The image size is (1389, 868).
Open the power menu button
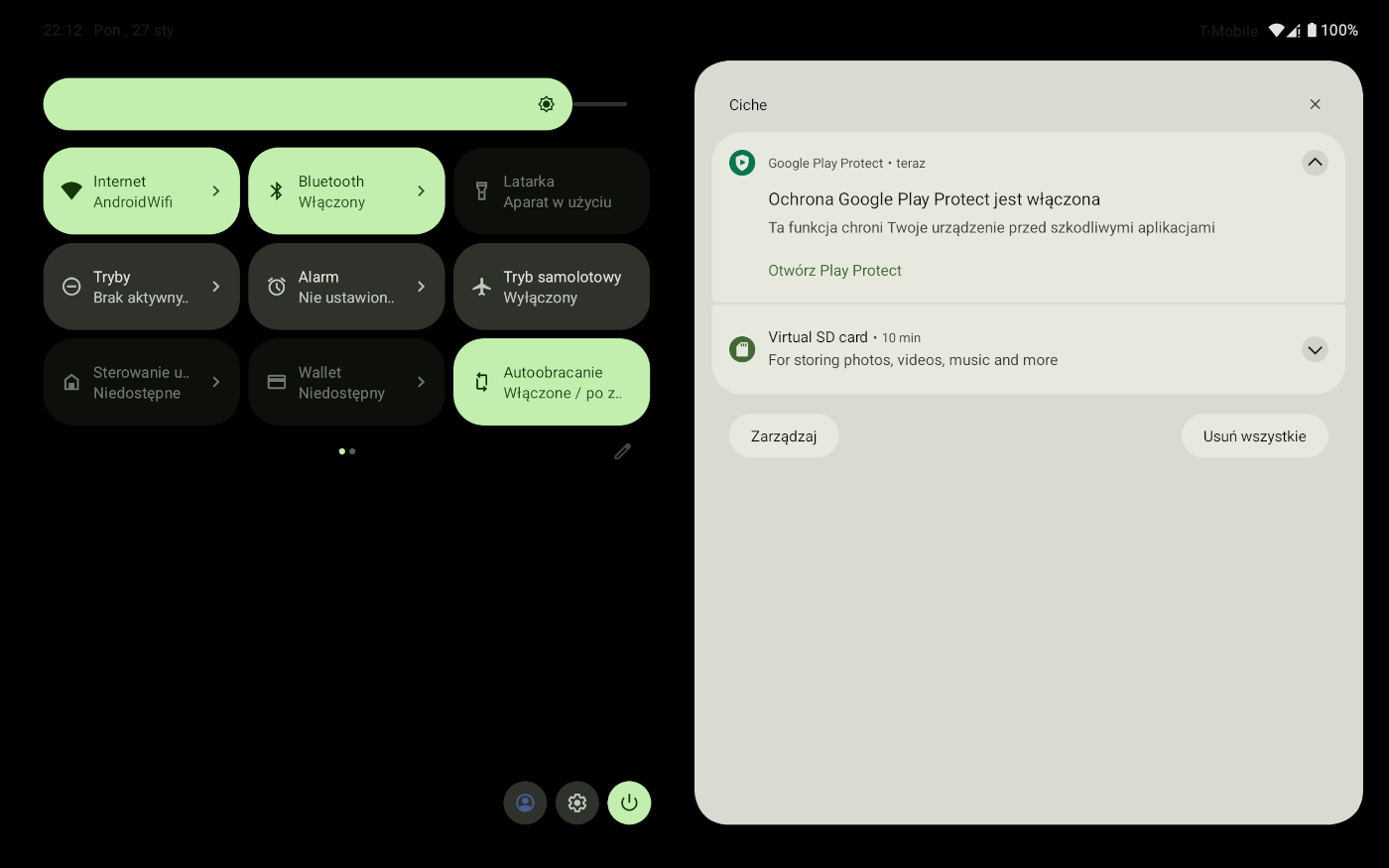[629, 803]
